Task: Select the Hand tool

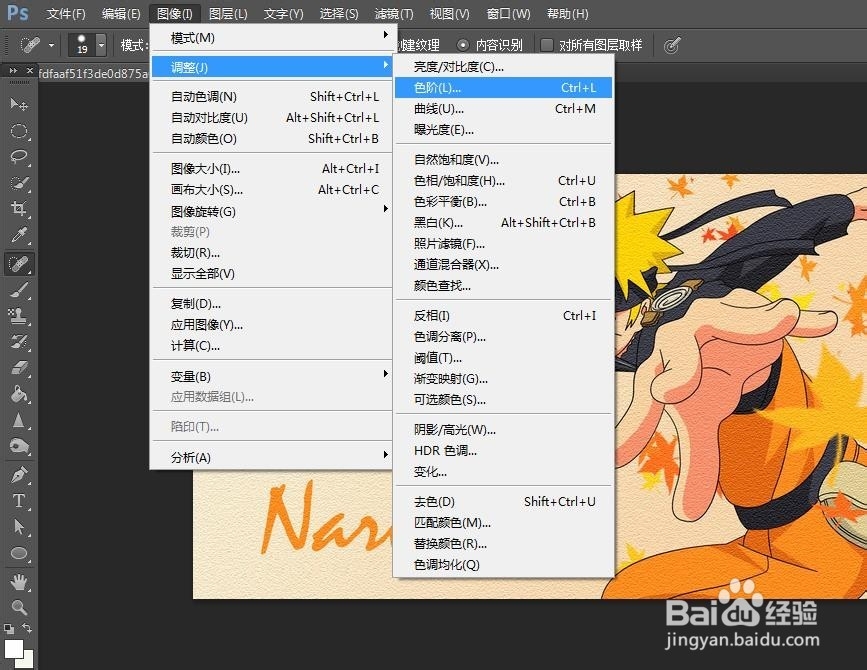Action: point(19,582)
